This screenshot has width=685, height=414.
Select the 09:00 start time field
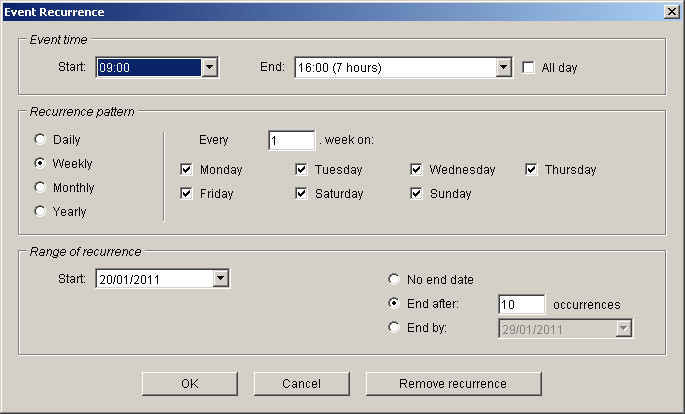click(x=149, y=67)
